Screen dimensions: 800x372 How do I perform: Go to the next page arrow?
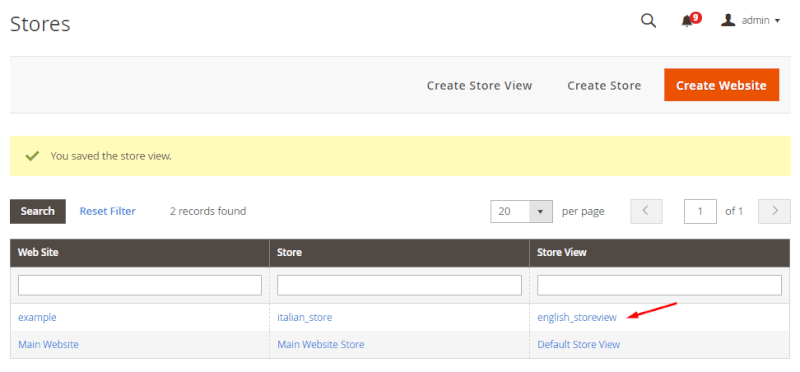pyautogui.click(x=774, y=211)
